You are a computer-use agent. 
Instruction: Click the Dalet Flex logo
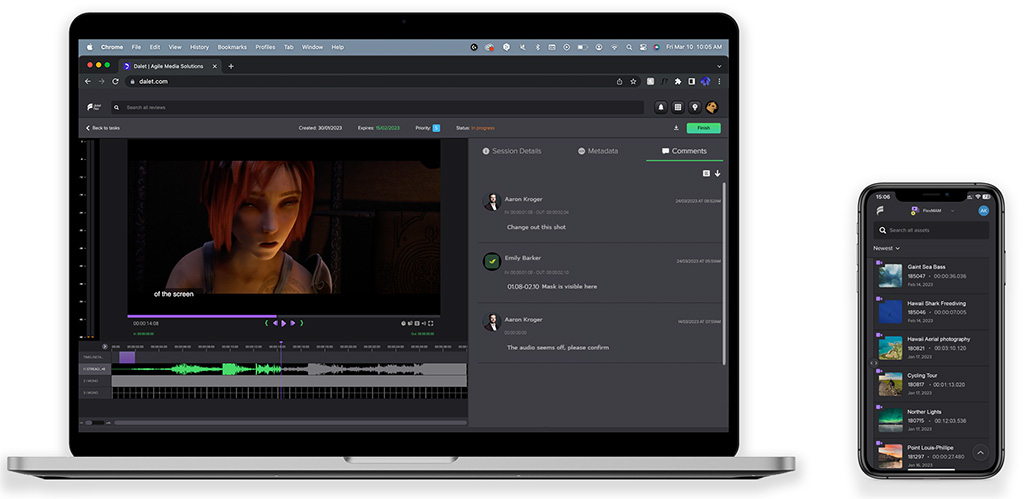93,107
